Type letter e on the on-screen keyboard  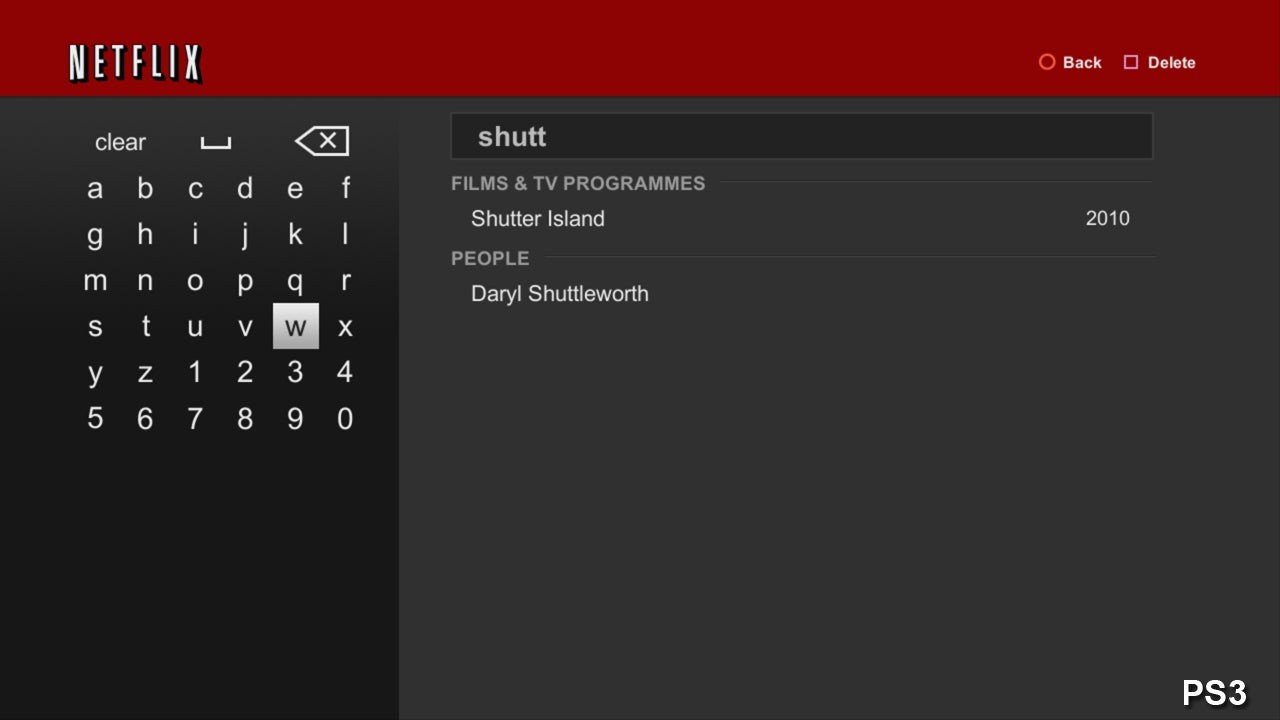[295, 189]
